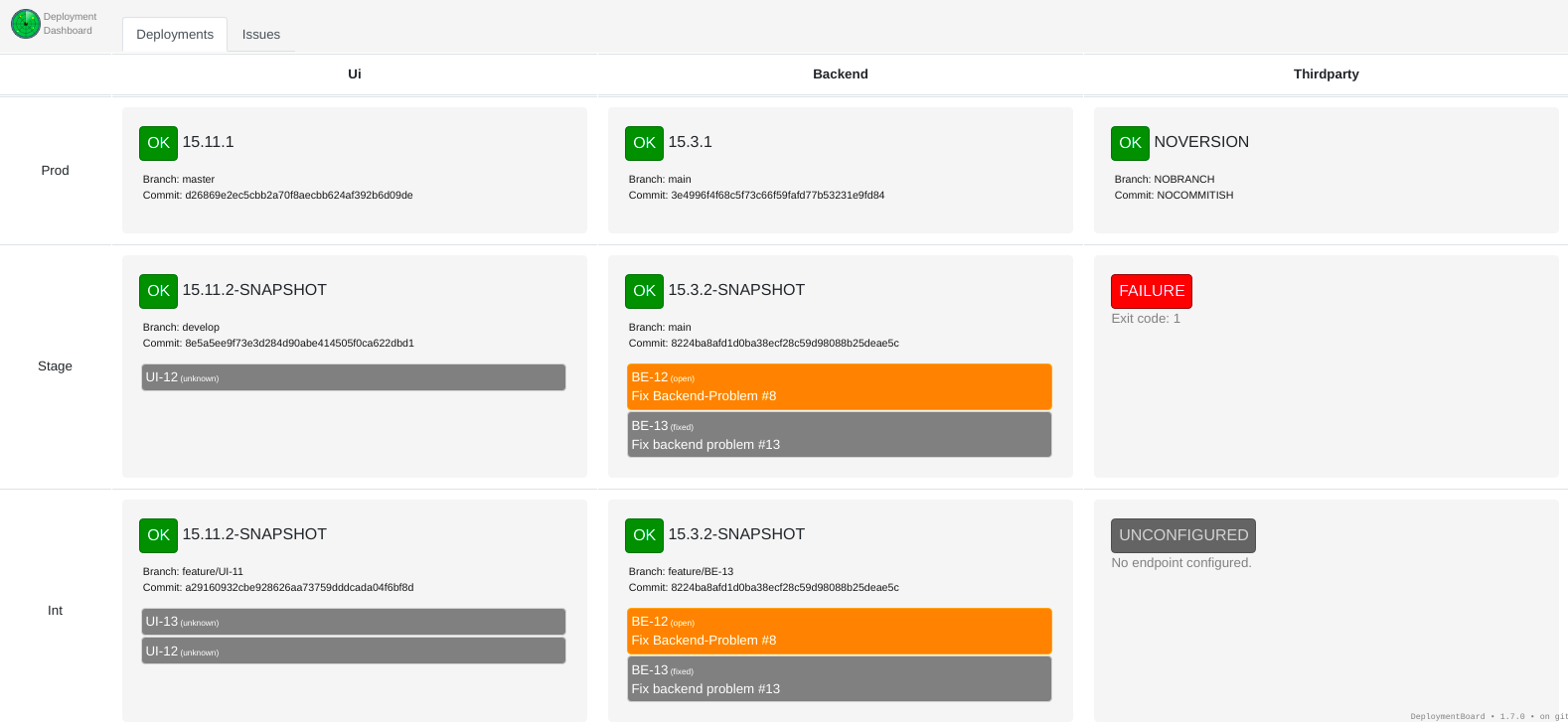Open BE-13 fixed issue in Stage Backend
This screenshot has width=1568, height=725.
pyautogui.click(x=840, y=435)
